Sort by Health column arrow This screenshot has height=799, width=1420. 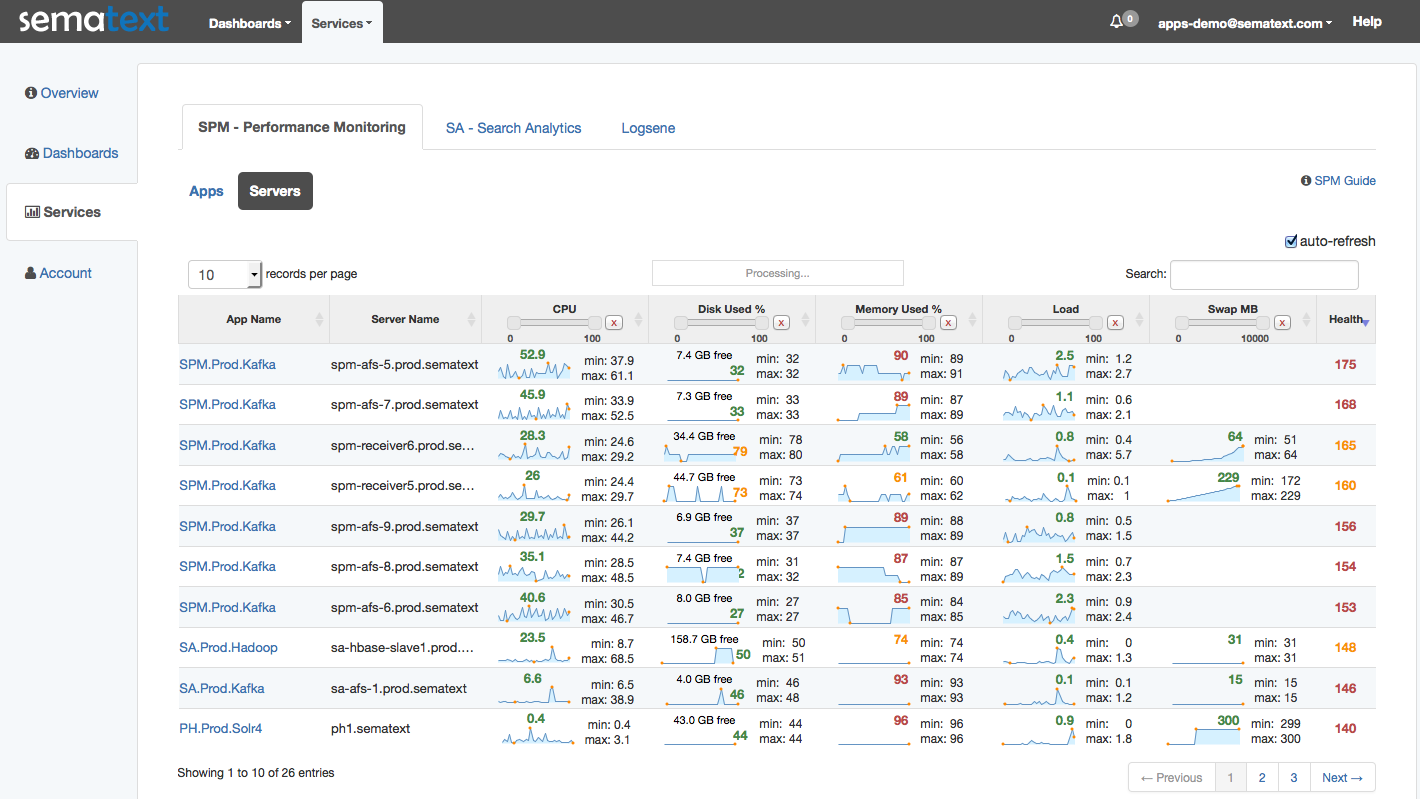coord(1366,322)
